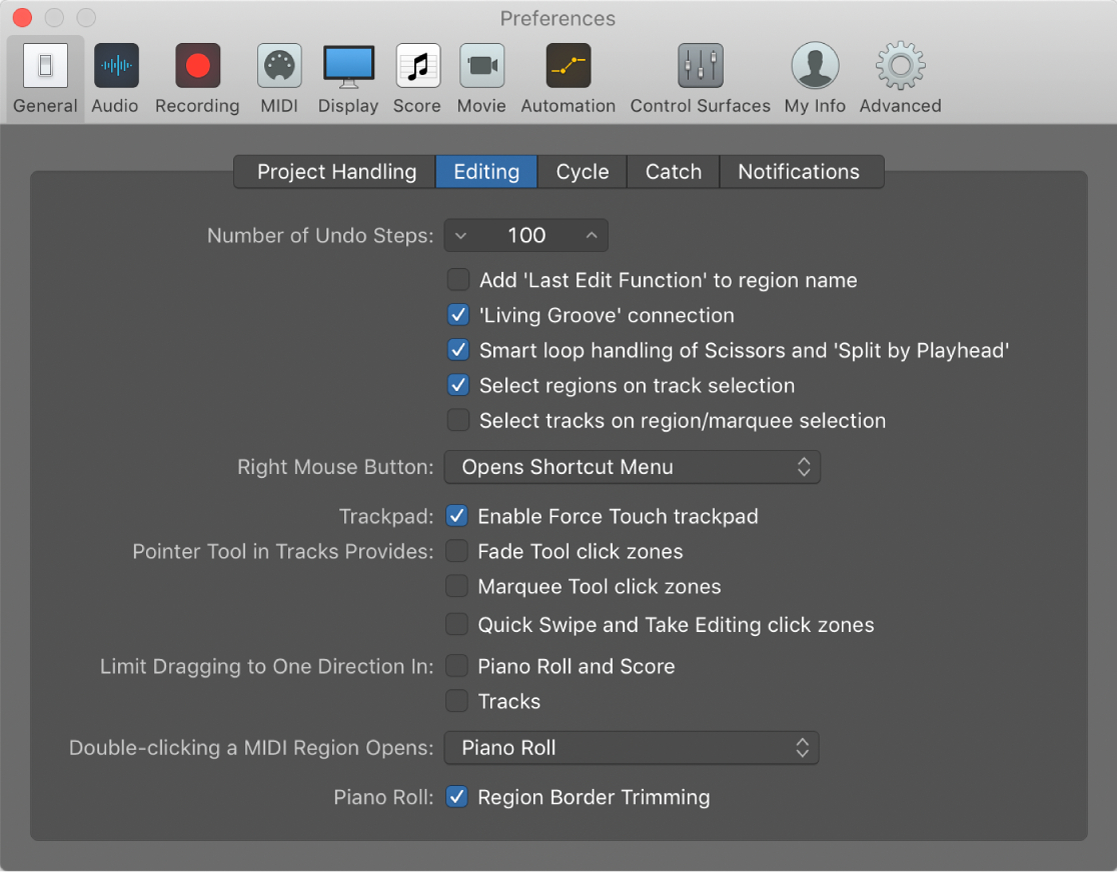The width and height of the screenshot is (1117, 872).
Task: Select the Catch tab
Action: coord(672,171)
